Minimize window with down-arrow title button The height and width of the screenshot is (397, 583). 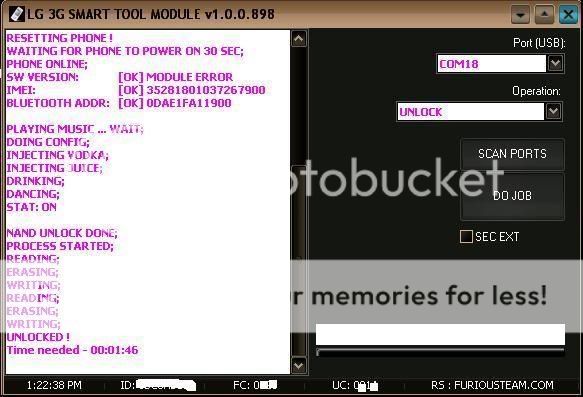tap(521, 15)
